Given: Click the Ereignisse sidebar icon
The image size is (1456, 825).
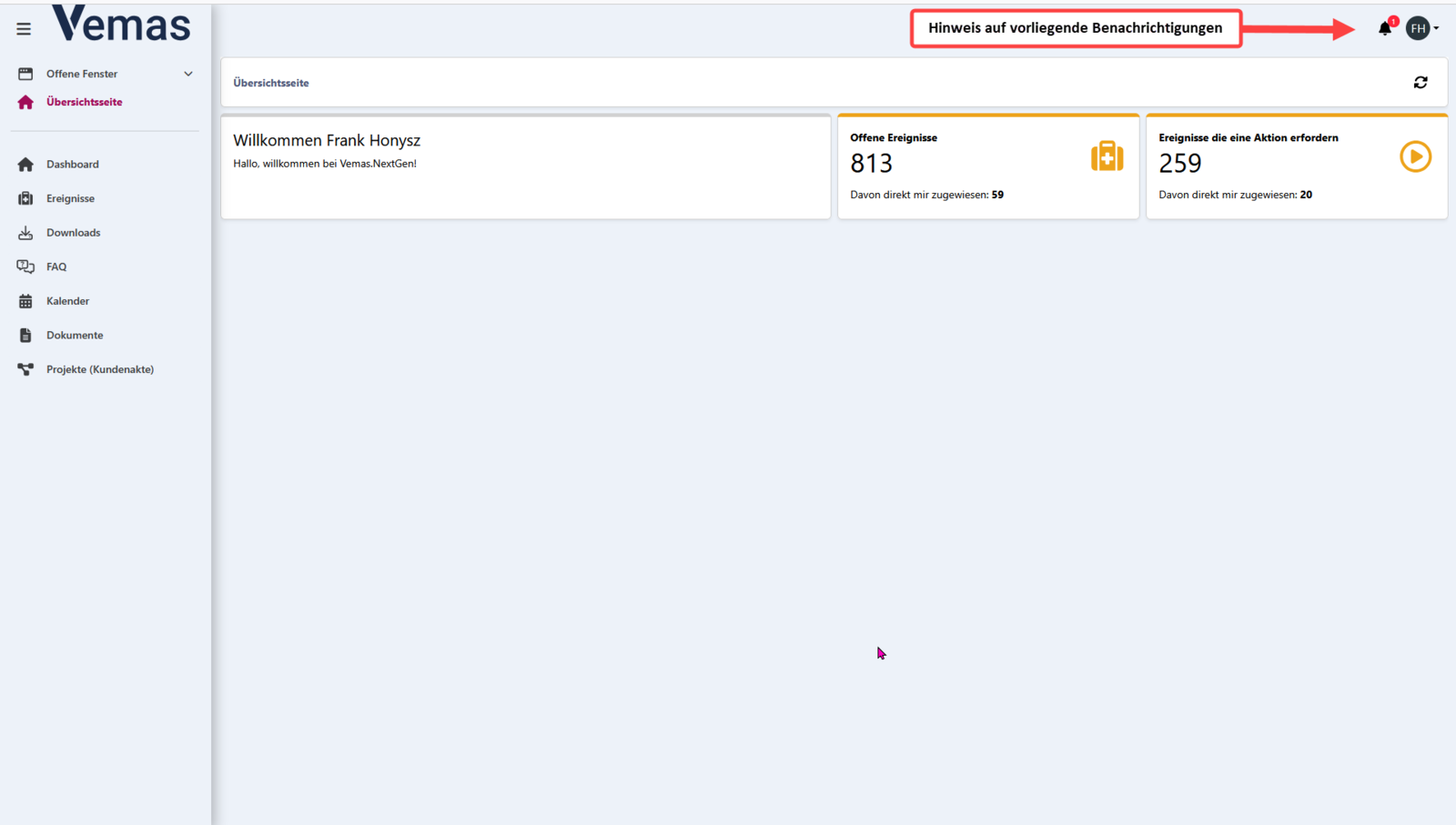Looking at the screenshot, I should click(x=25, y=198).
